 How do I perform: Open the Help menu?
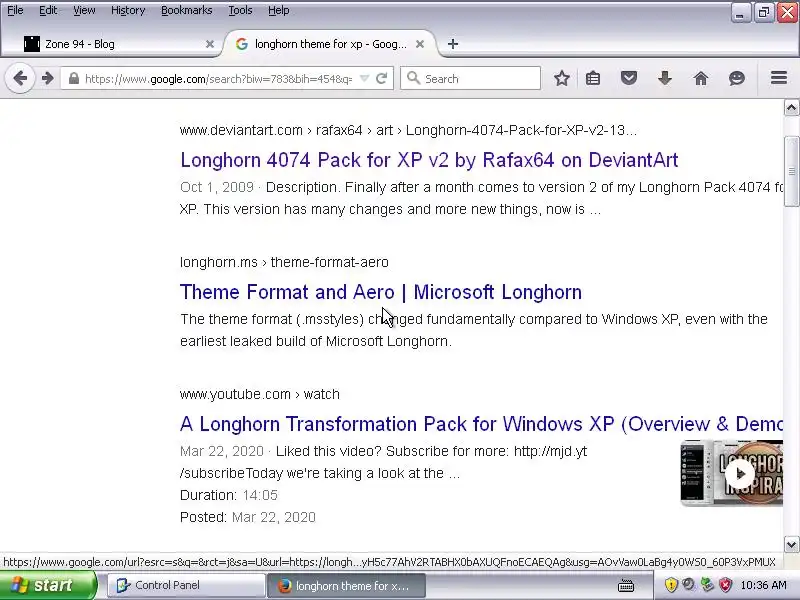(279, 10)
